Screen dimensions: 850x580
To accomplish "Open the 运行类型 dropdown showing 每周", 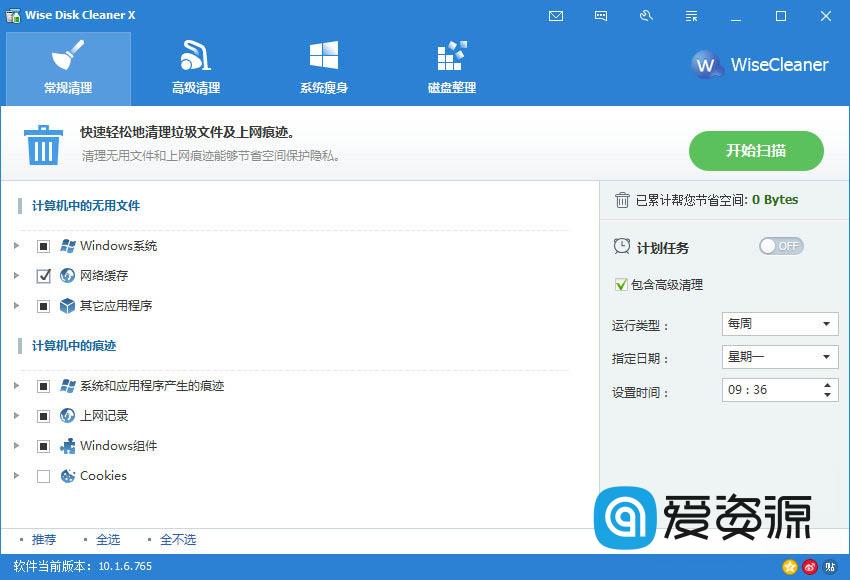I will pyautogui.click(x=780, y=324).
